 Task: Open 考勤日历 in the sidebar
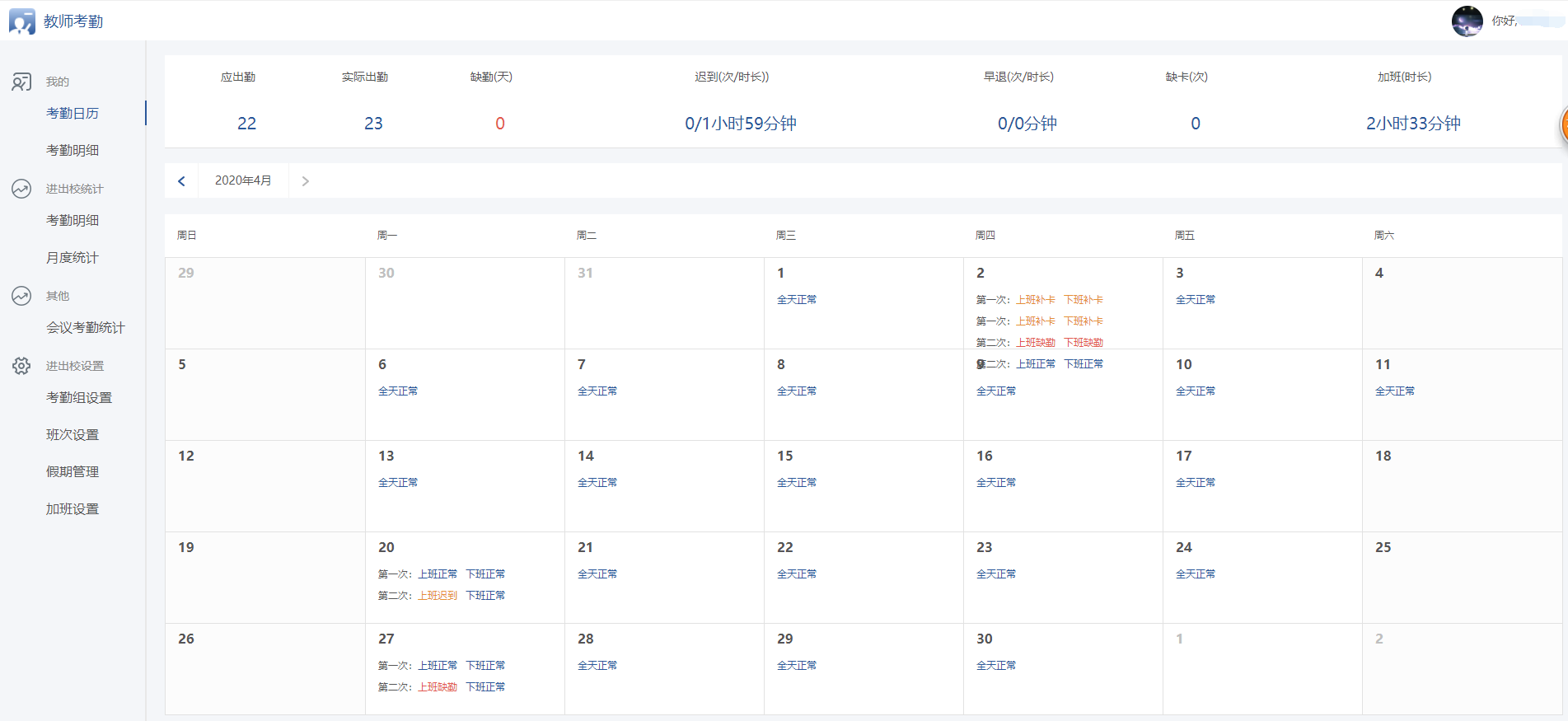73,113
